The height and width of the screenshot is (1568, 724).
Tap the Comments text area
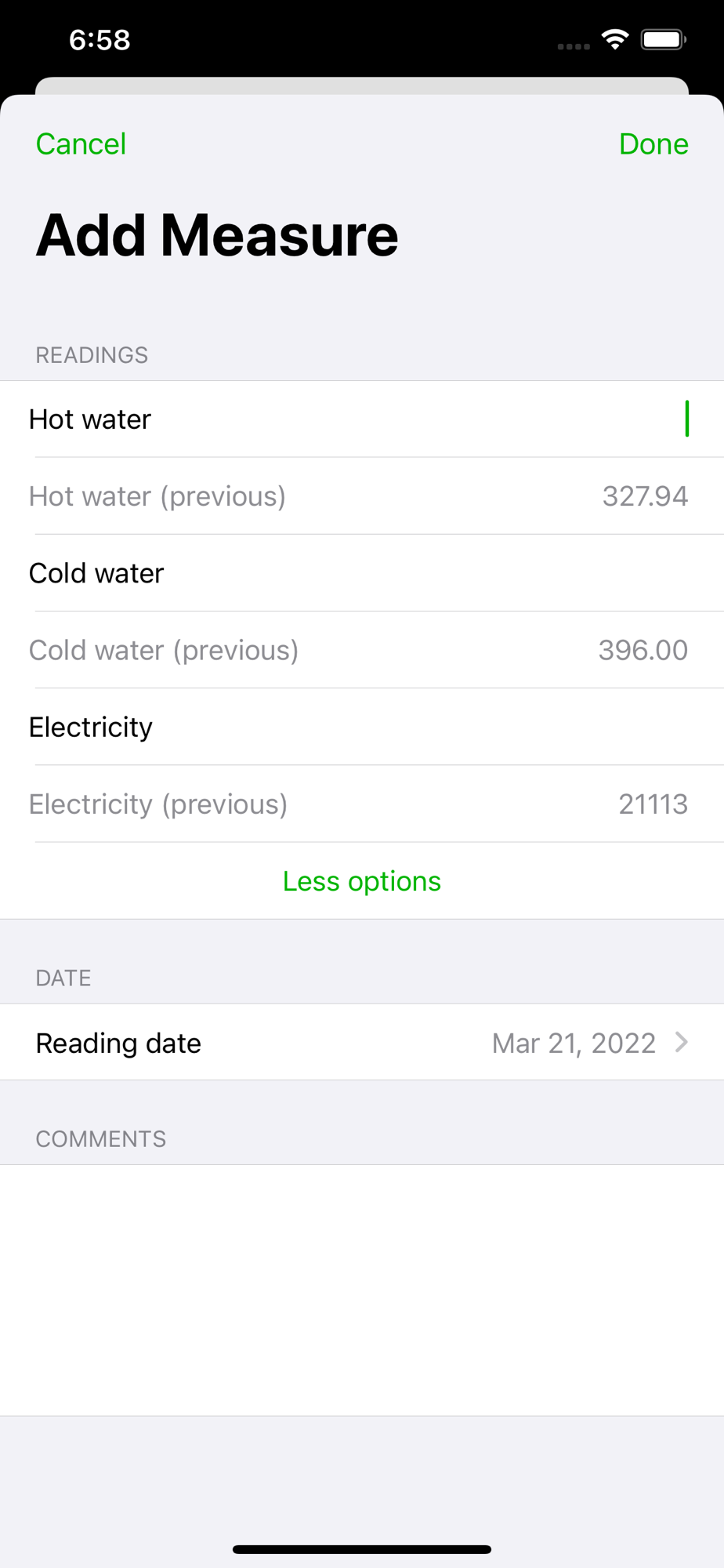tap(362, 1290)
